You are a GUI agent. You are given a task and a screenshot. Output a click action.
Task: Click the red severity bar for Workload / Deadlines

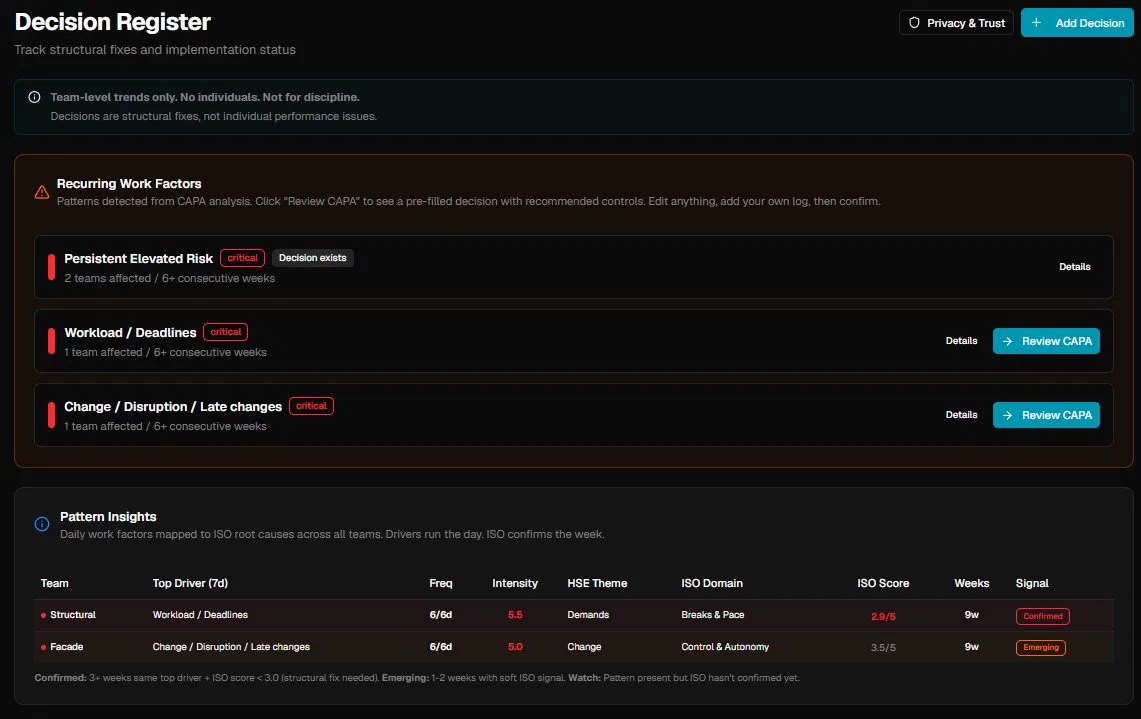(x=52, y=341)
